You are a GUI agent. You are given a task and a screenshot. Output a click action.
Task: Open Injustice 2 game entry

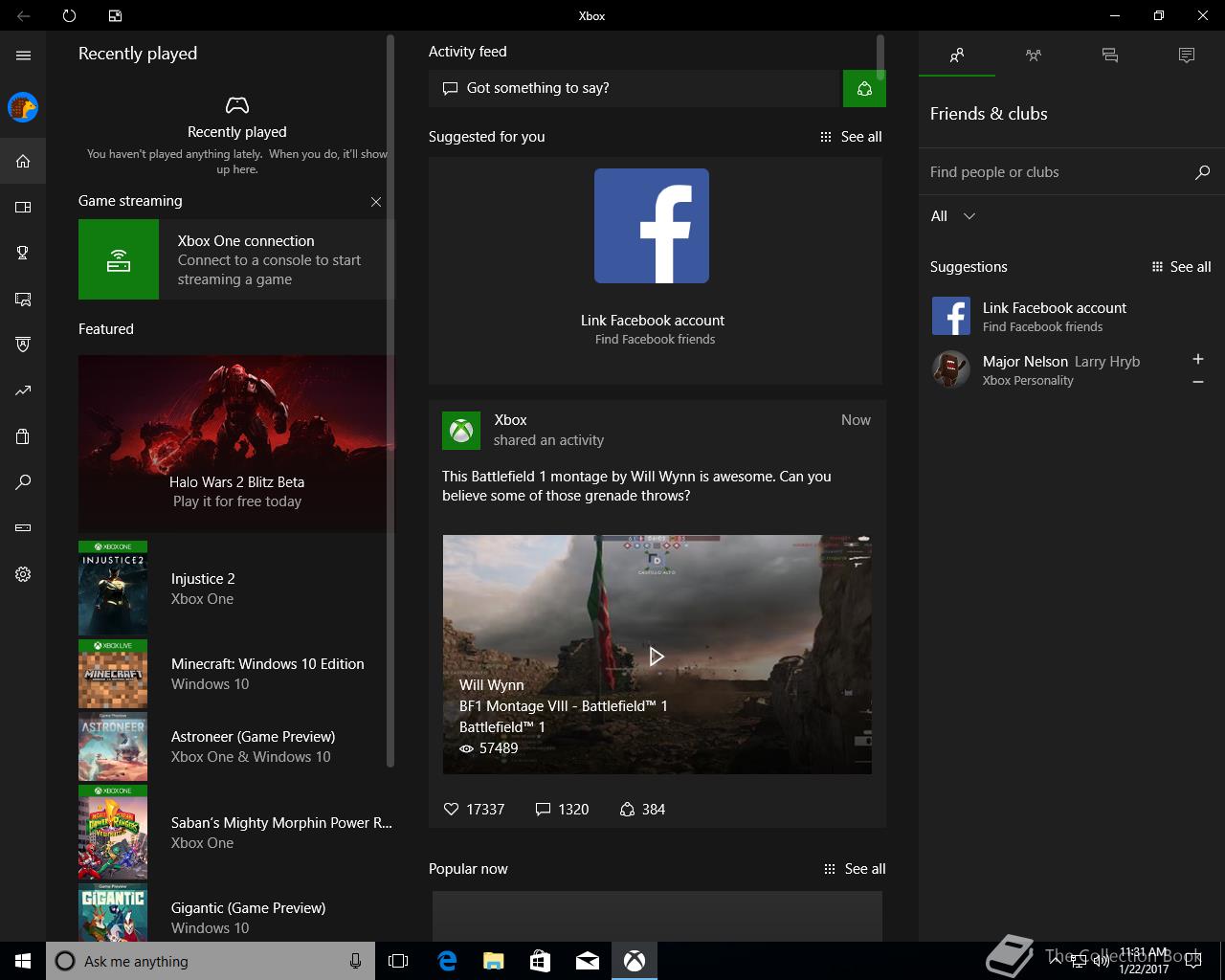click(x=236, y=589)
